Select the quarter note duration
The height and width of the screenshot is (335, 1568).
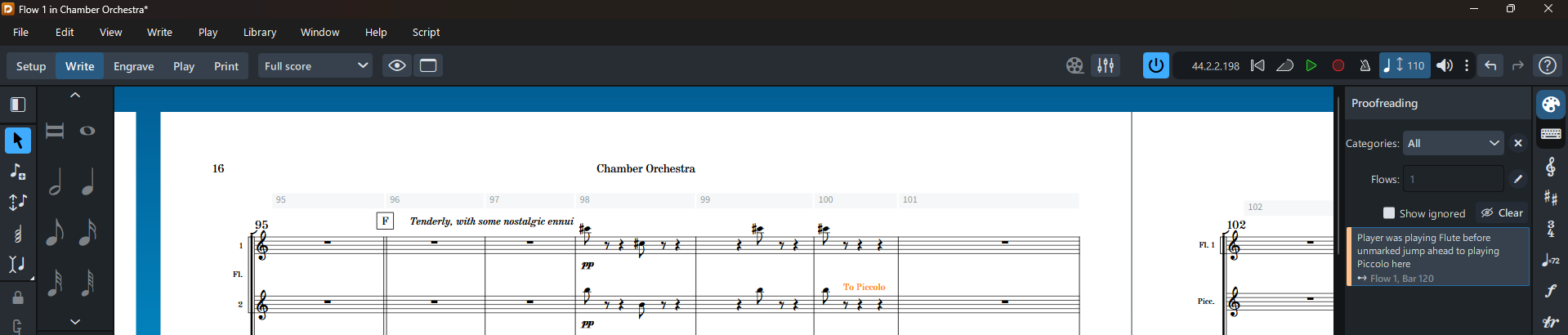point(87,181)
